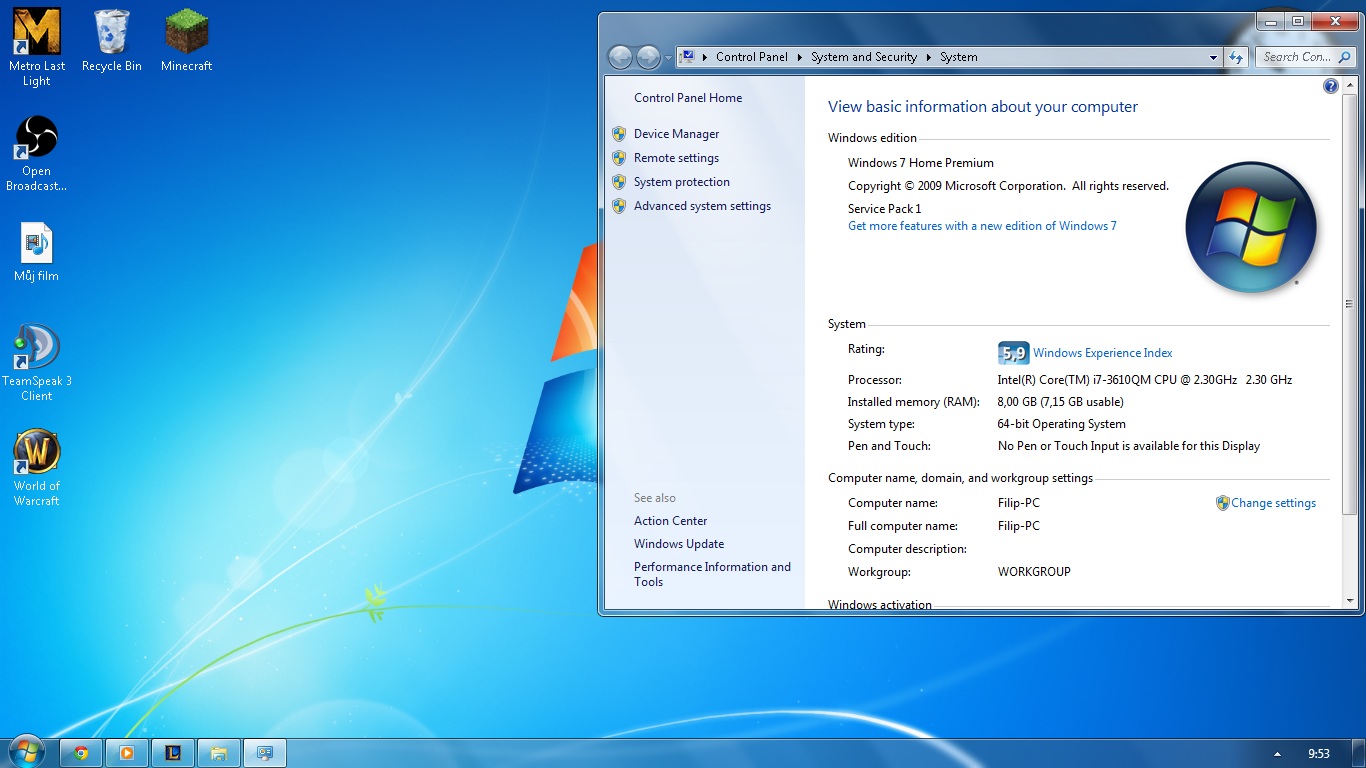The height and width of the screenshot is (768, 1366).
Task: Select the Můj film file icon
Action: (x=37, y=252)
